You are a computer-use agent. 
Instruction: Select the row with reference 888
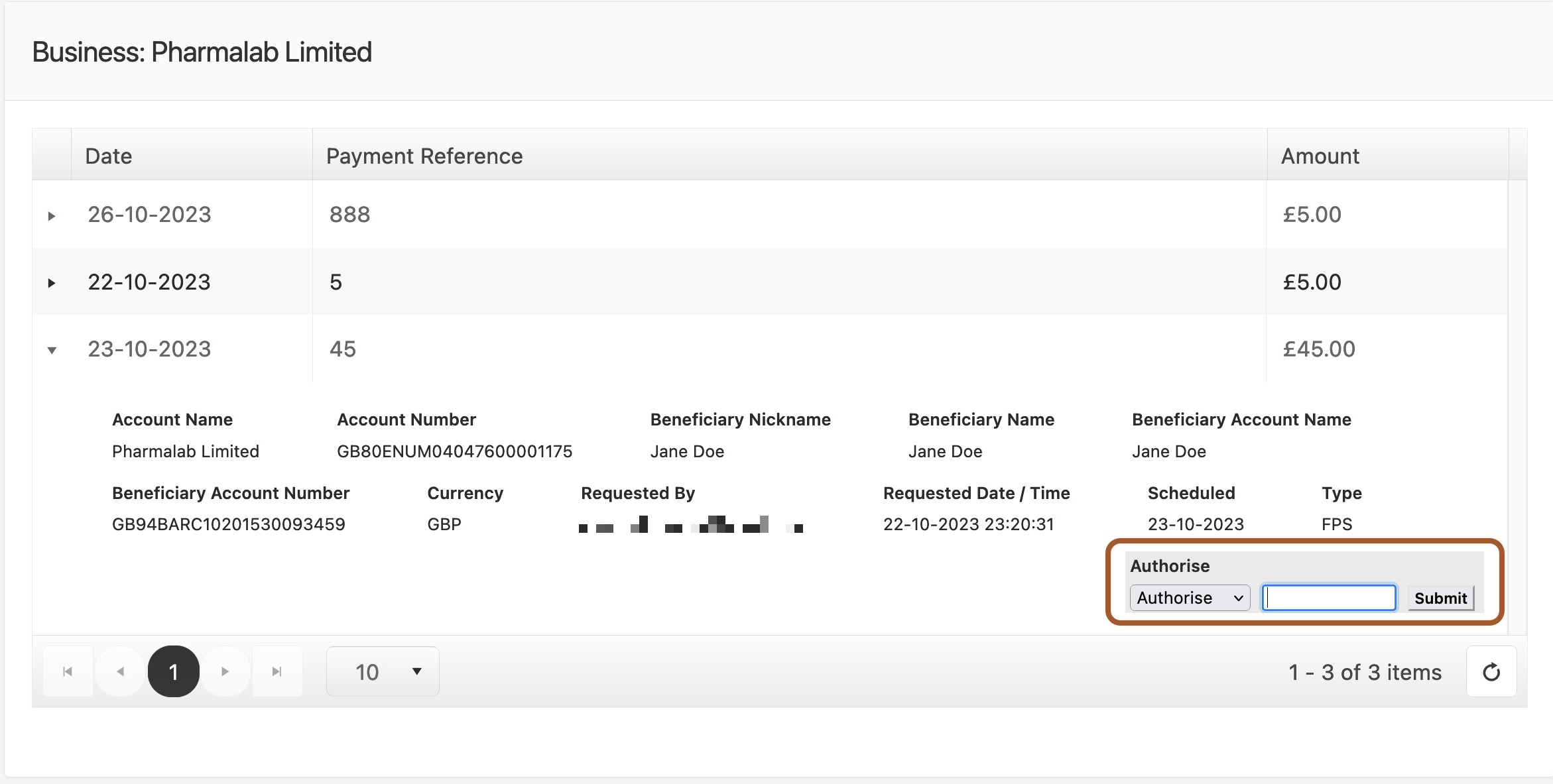pyautogui.click(x=350, y=215)
